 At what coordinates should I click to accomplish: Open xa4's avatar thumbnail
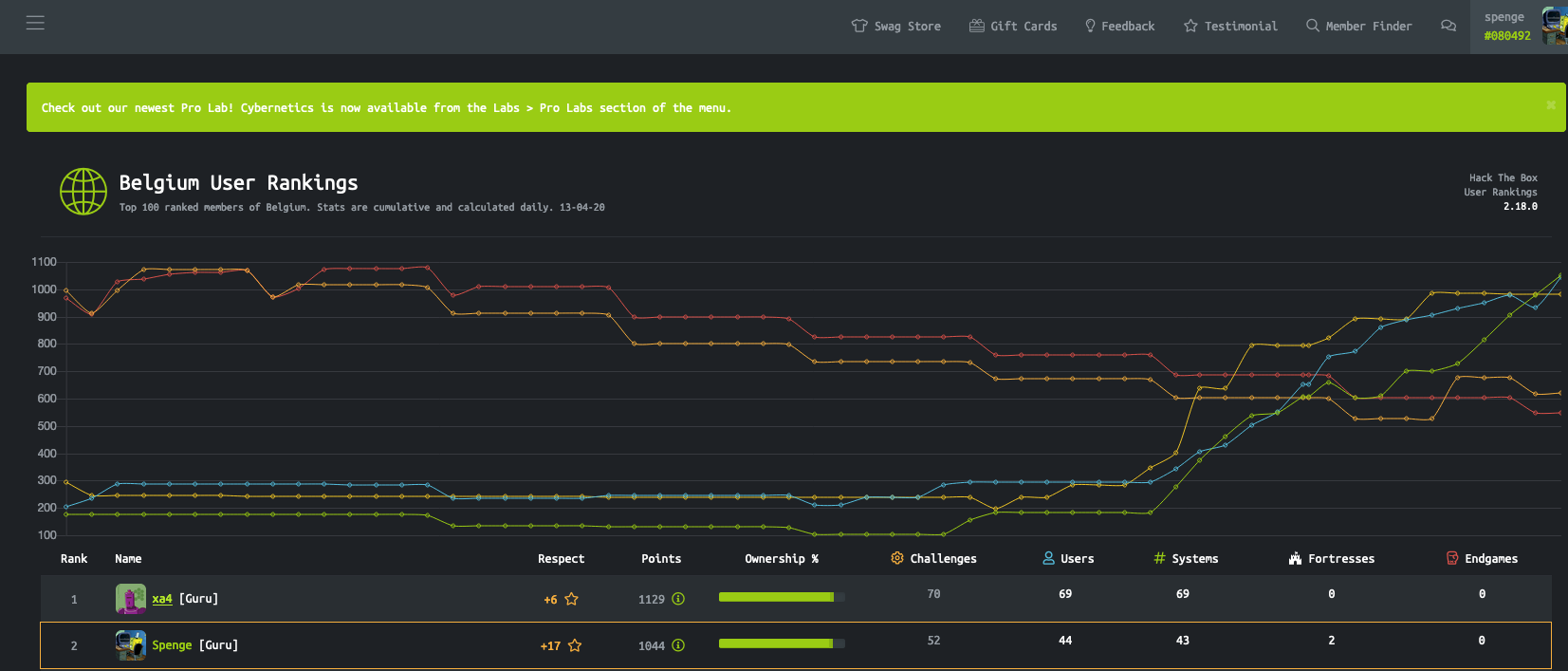130,599
